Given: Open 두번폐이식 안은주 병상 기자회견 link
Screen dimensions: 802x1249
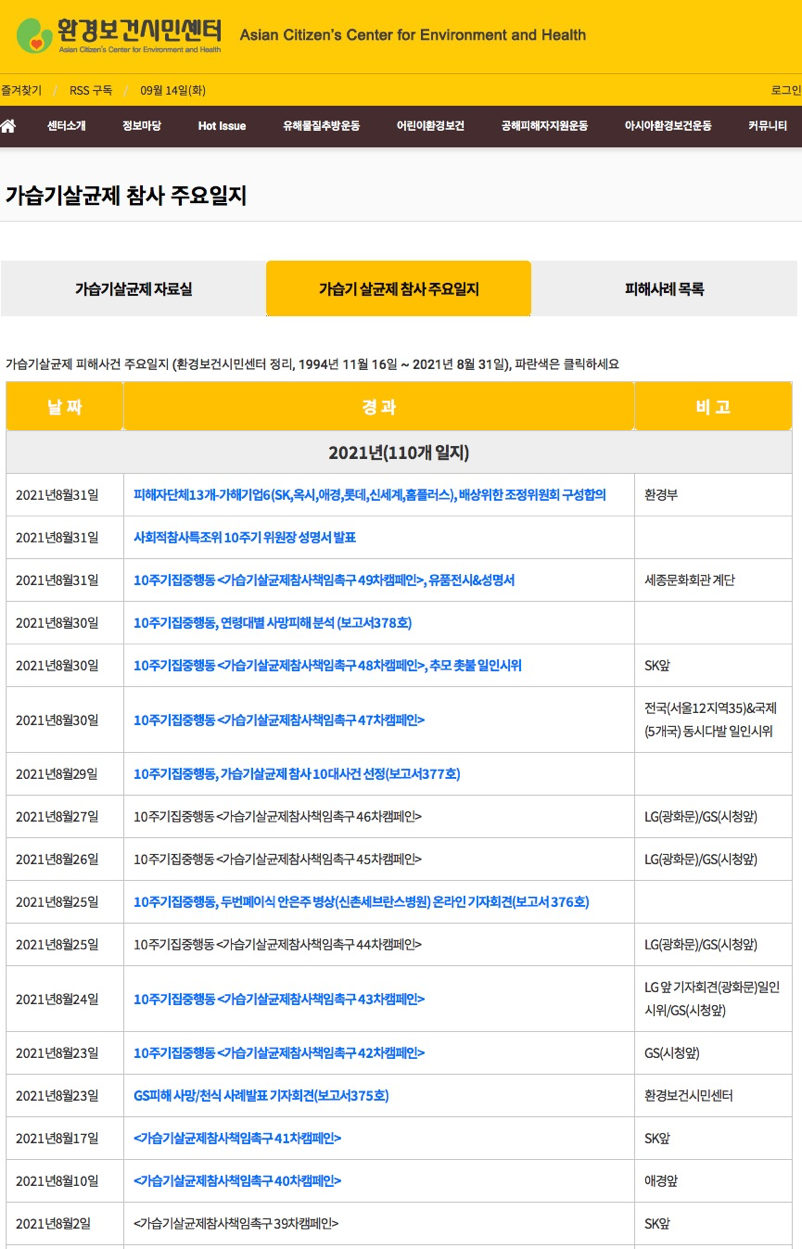Looking at the screenshot, I should pos(361,902).
